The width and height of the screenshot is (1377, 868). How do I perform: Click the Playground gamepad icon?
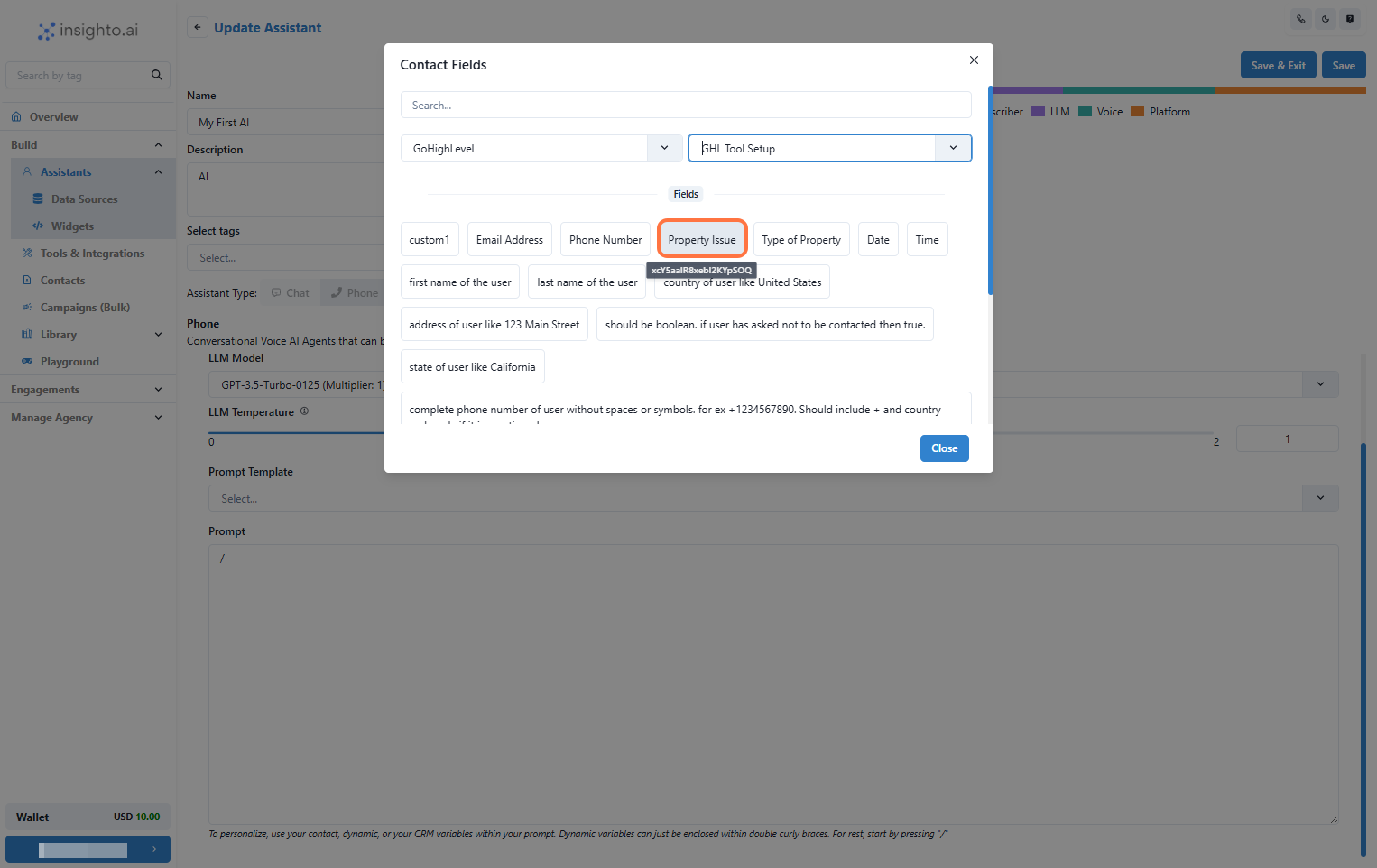[27, 361]
